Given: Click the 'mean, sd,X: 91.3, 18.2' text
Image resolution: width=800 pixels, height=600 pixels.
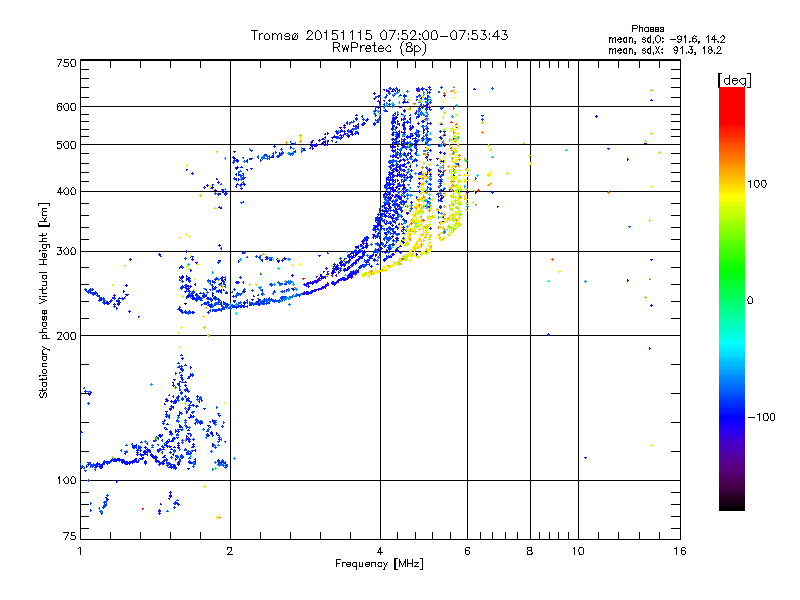Looking at the screenshot, I should coord(665,50).
